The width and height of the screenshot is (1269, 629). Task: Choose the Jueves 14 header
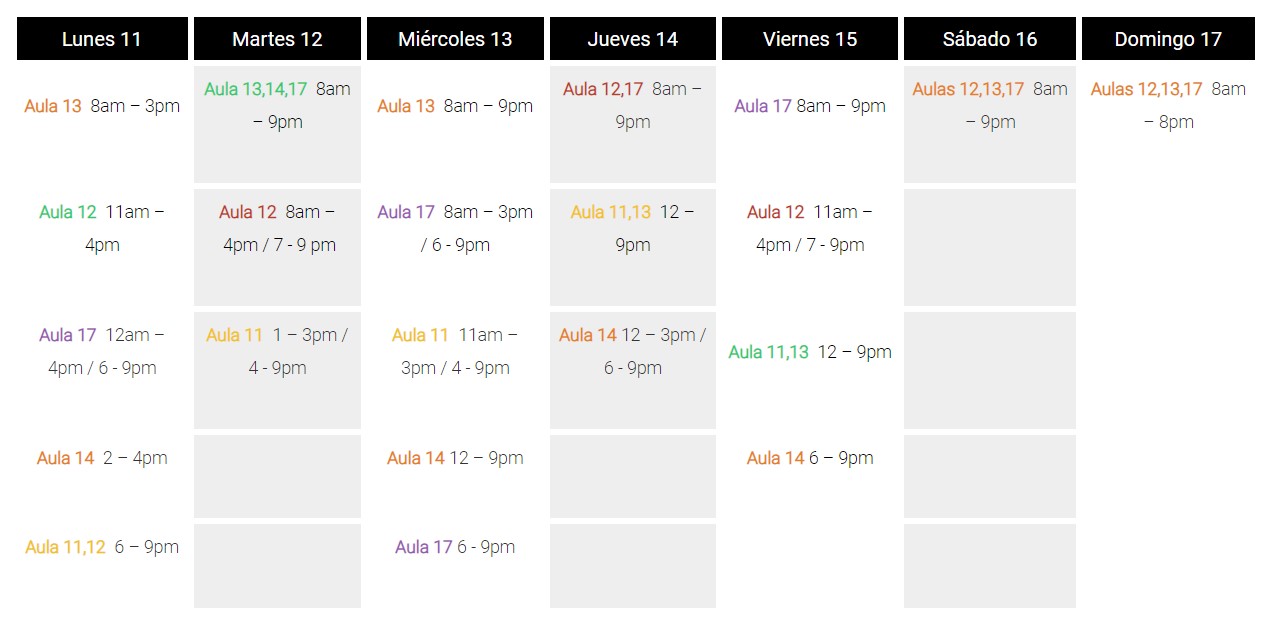click(633, 39)
